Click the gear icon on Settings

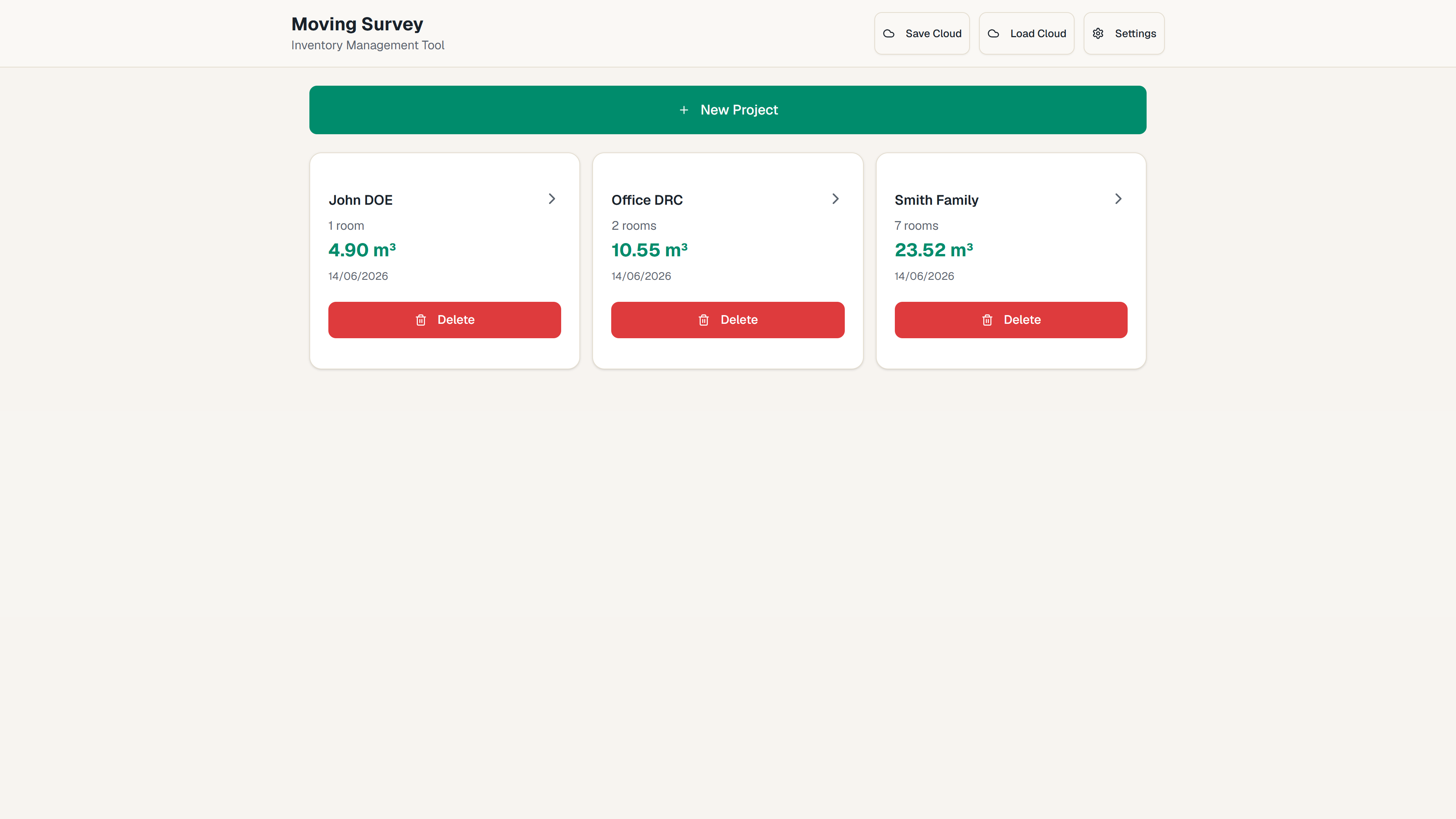(x=1098, y=33)
